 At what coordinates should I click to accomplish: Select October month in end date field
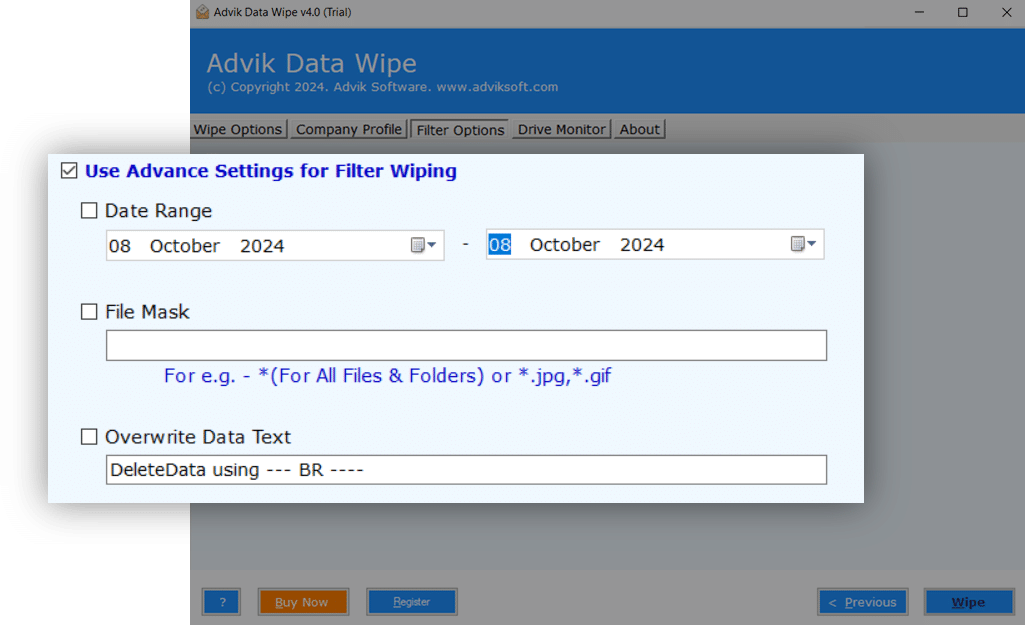(x=564, y=245)
